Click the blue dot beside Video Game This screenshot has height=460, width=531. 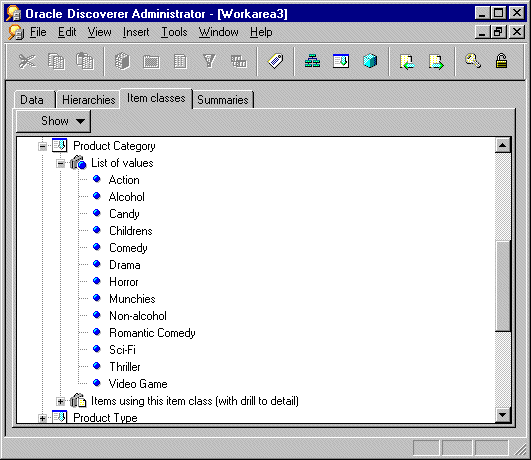coord(97,383)
